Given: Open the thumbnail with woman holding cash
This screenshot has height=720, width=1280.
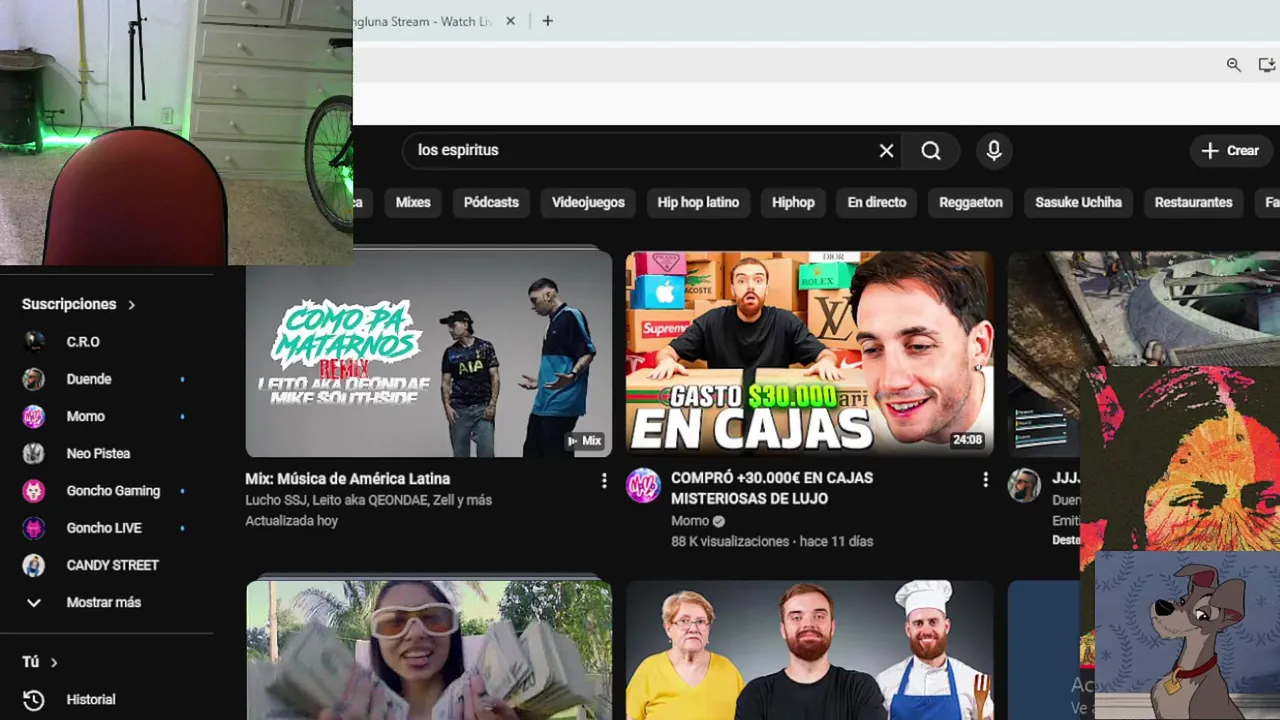Looking at the screenshot, I should click(429, 651).
